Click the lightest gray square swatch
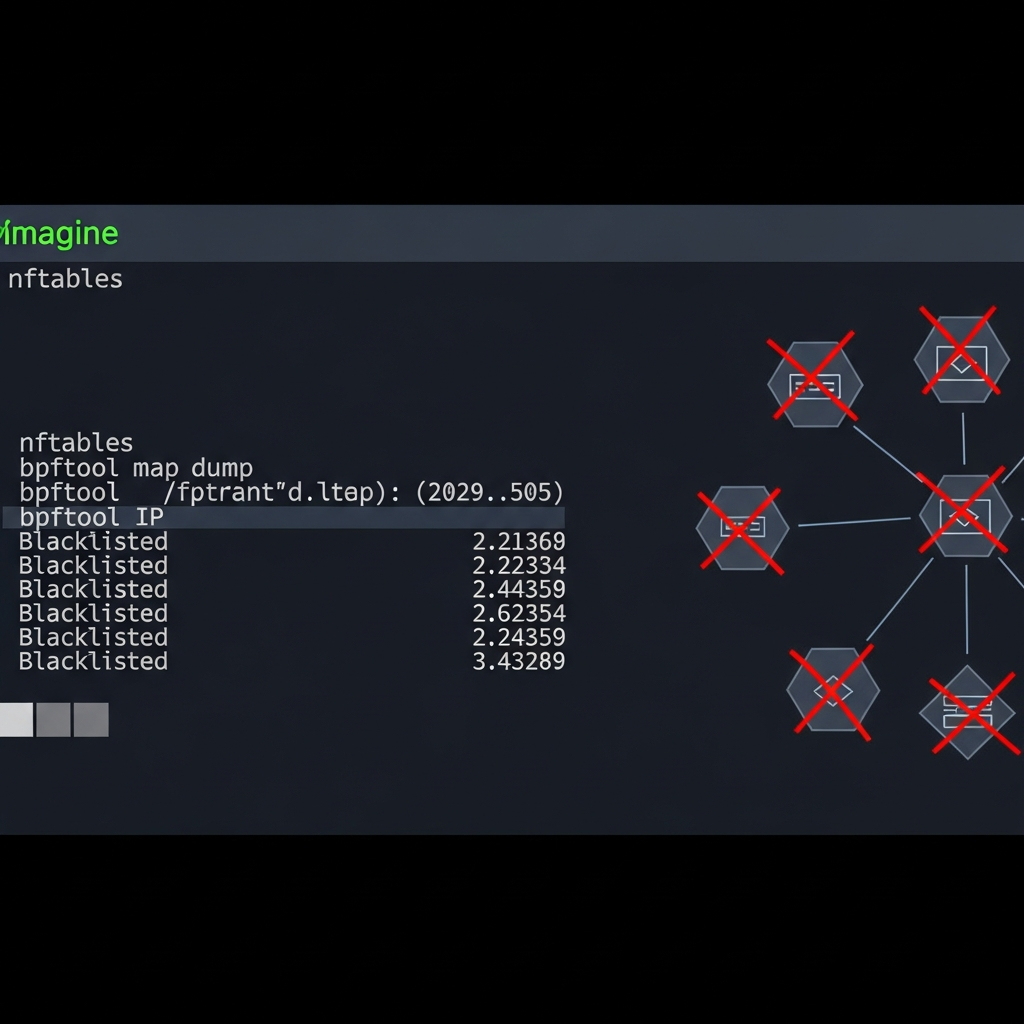 pyautogui.click(x=16, y=720)
